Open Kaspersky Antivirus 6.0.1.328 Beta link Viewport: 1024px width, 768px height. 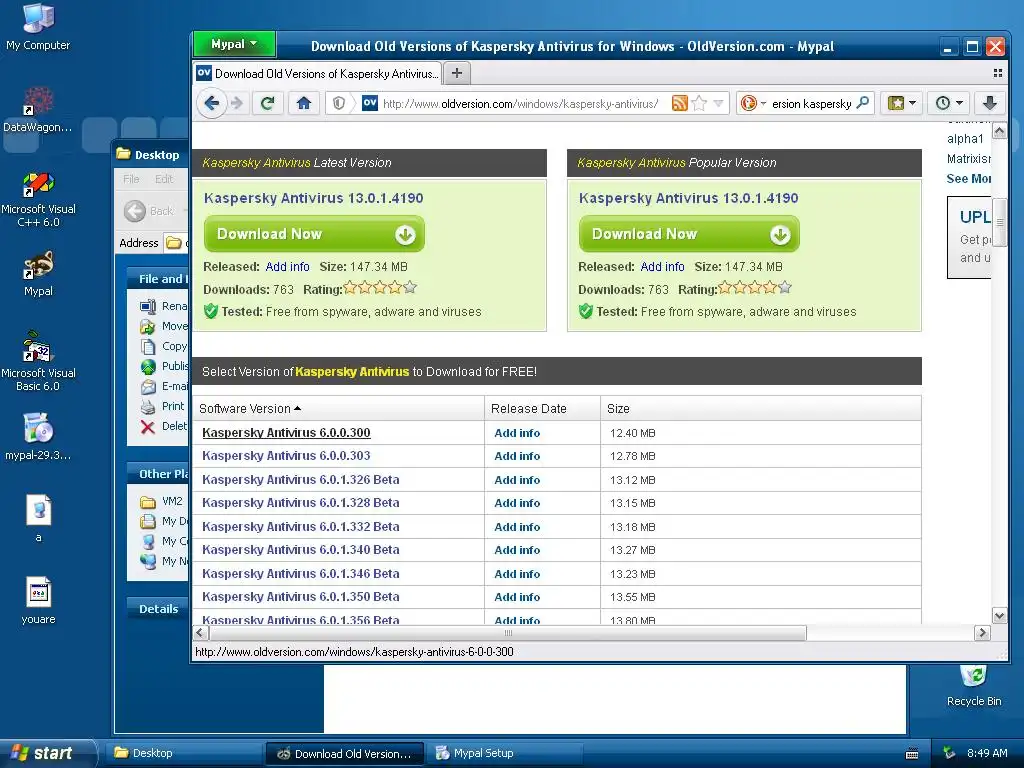coord(300,503)
